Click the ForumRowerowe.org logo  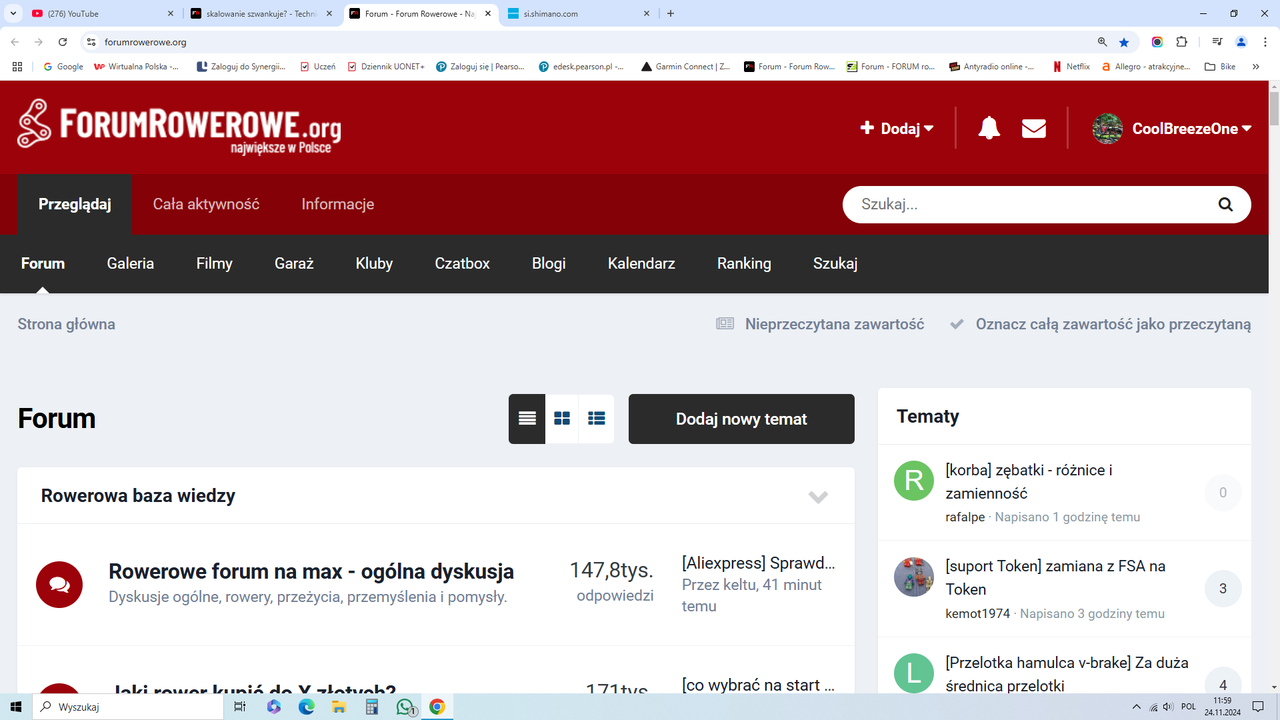[x=179, y=127]
